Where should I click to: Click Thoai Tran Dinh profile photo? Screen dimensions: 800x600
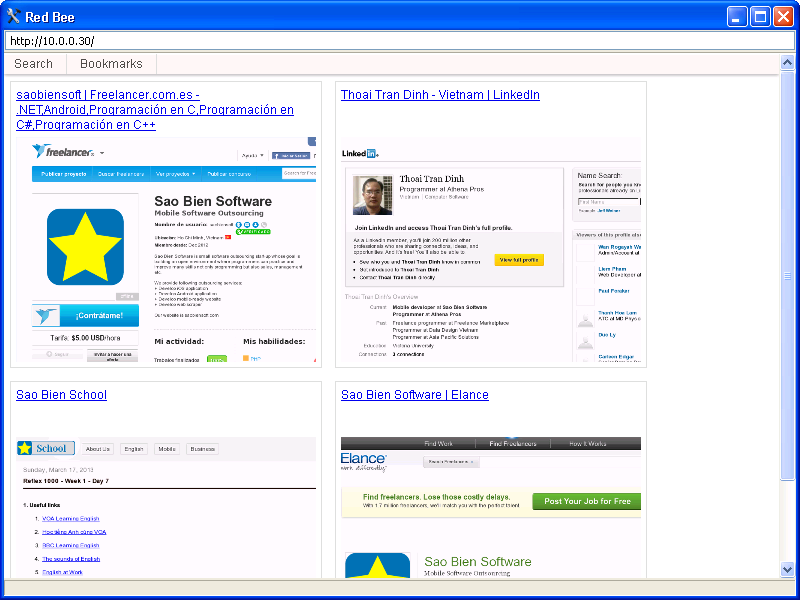[x=373, y=194]
